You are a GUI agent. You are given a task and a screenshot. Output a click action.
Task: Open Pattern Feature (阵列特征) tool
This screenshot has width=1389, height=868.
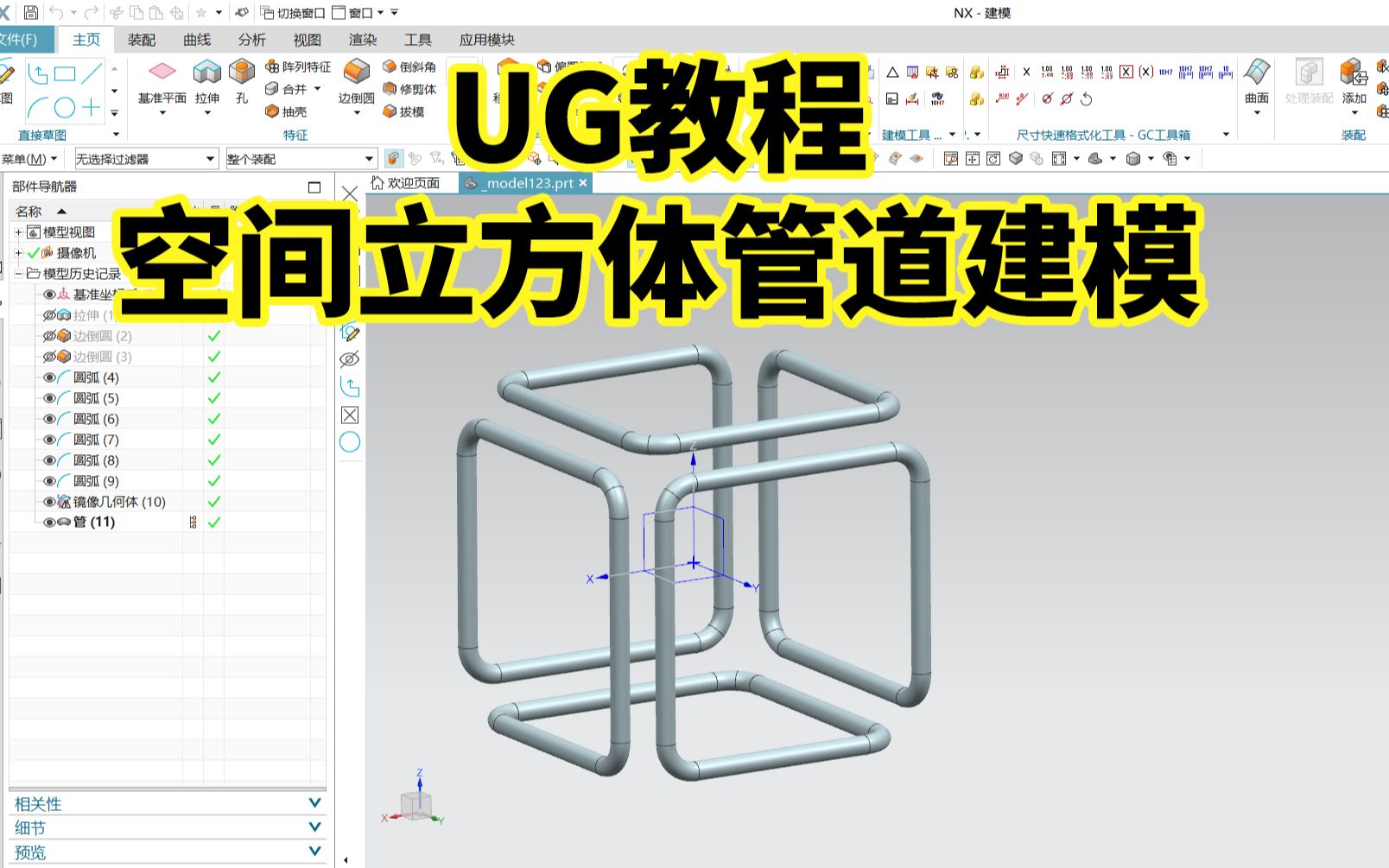pyautogui.click(x=298, y=67)
